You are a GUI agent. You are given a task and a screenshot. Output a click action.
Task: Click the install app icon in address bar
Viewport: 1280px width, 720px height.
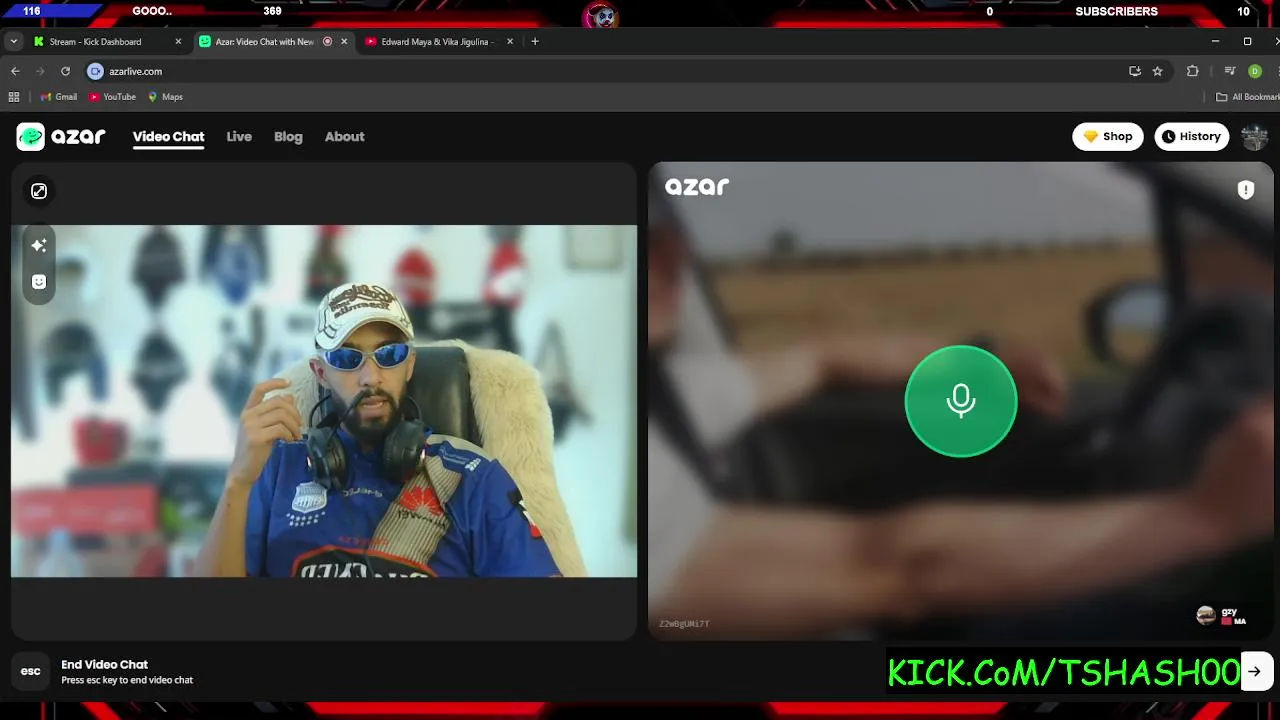click(x=1134, y=71)
